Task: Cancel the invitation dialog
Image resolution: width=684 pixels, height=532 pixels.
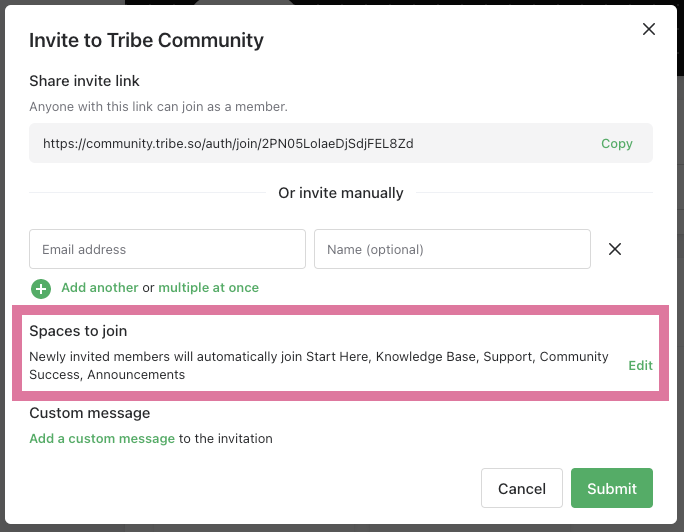Action: [x=521, y=488]
